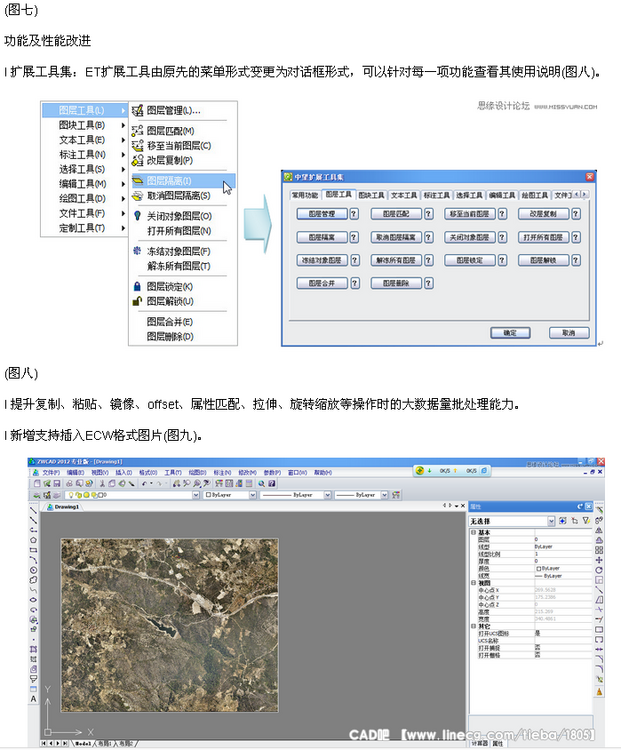Click the 冻结对象图层 snowflake icon

point(137,251)
